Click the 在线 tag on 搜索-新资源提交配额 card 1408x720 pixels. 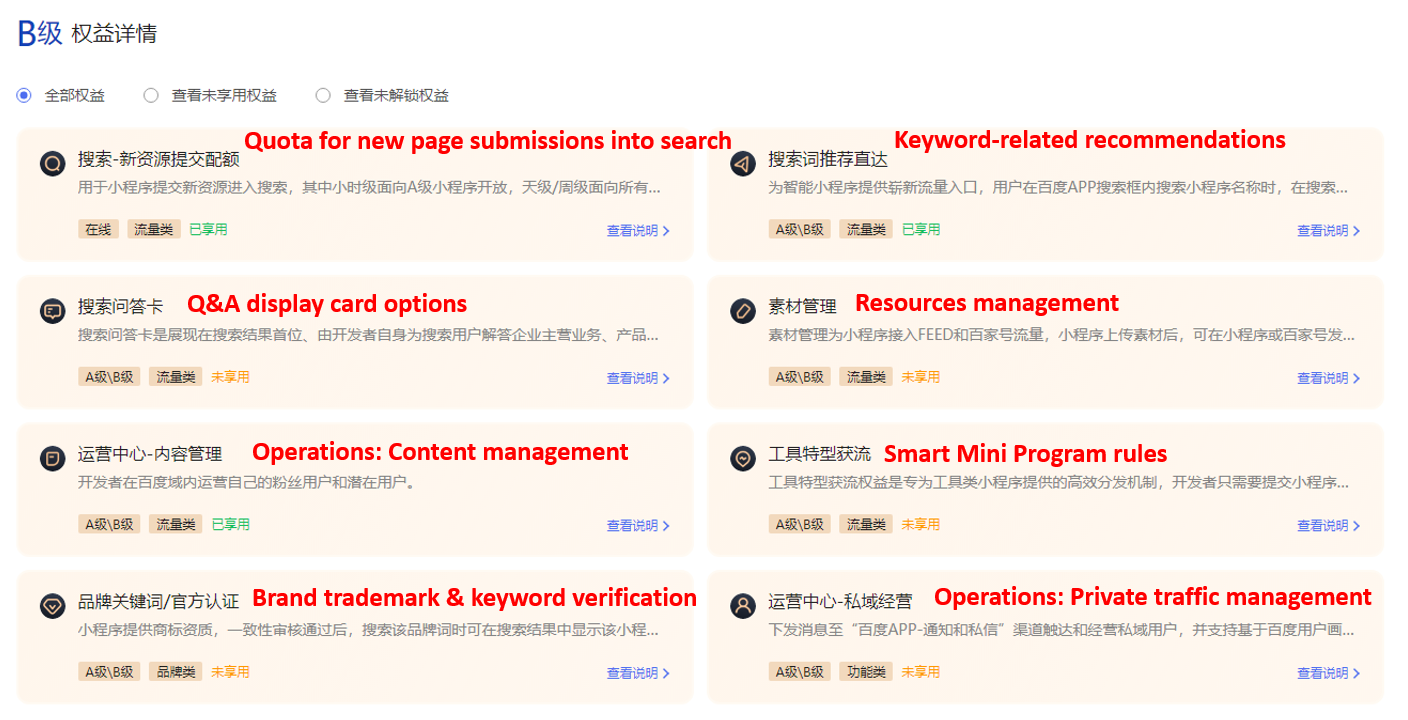pyautogui.click(x=98, y=229)
